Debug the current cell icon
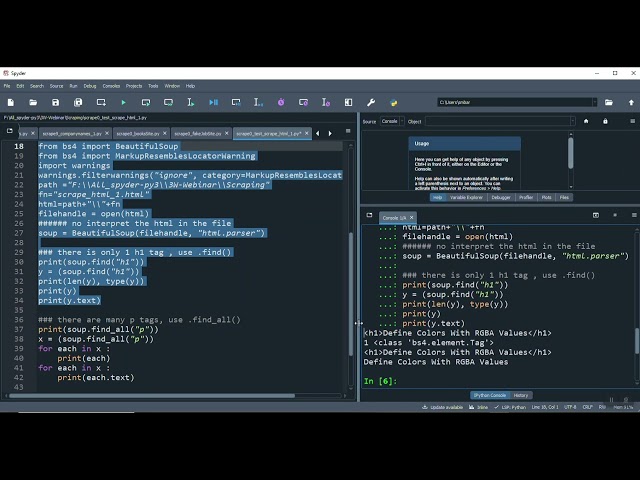This screenshot has width=640, height=480. click(236, 102)
